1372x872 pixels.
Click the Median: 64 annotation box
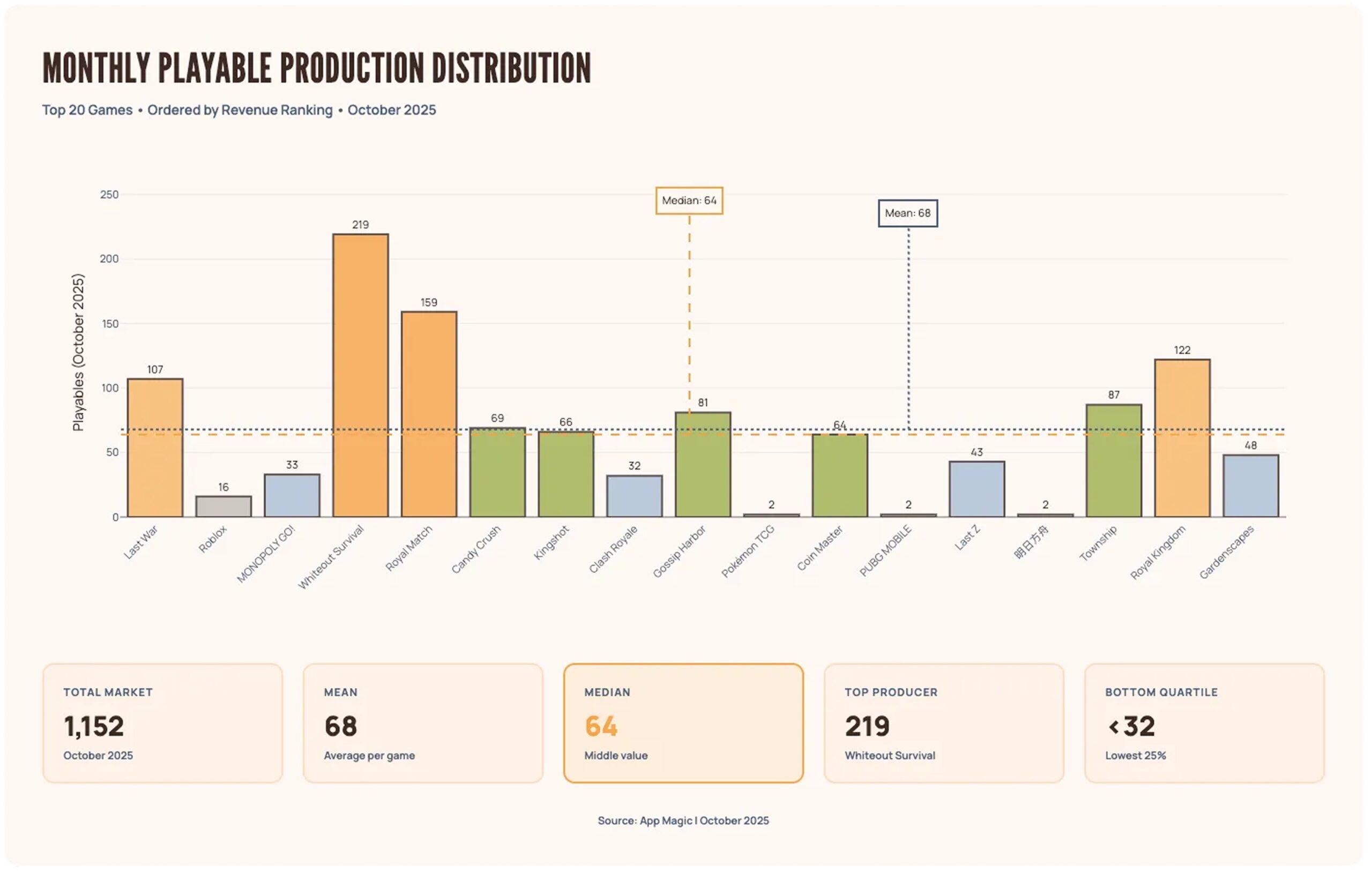click(689, 200)
